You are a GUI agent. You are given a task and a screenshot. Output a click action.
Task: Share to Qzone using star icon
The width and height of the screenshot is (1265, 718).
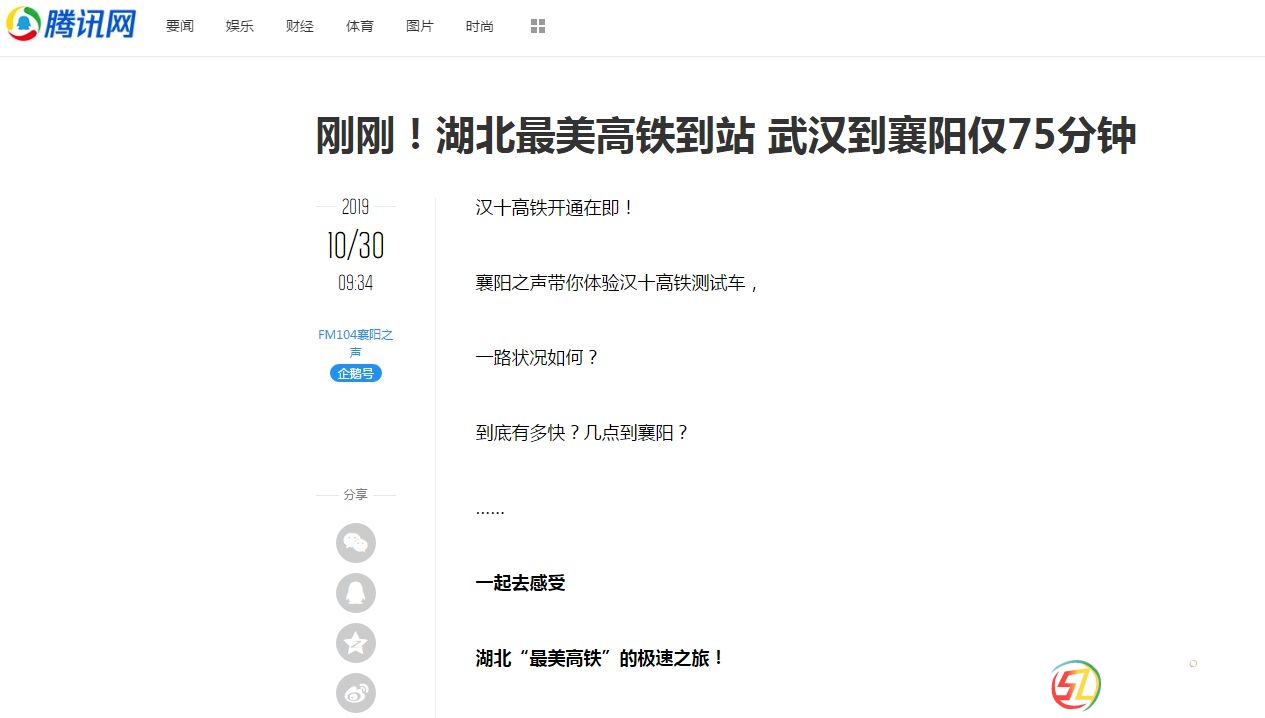[356, 643]
